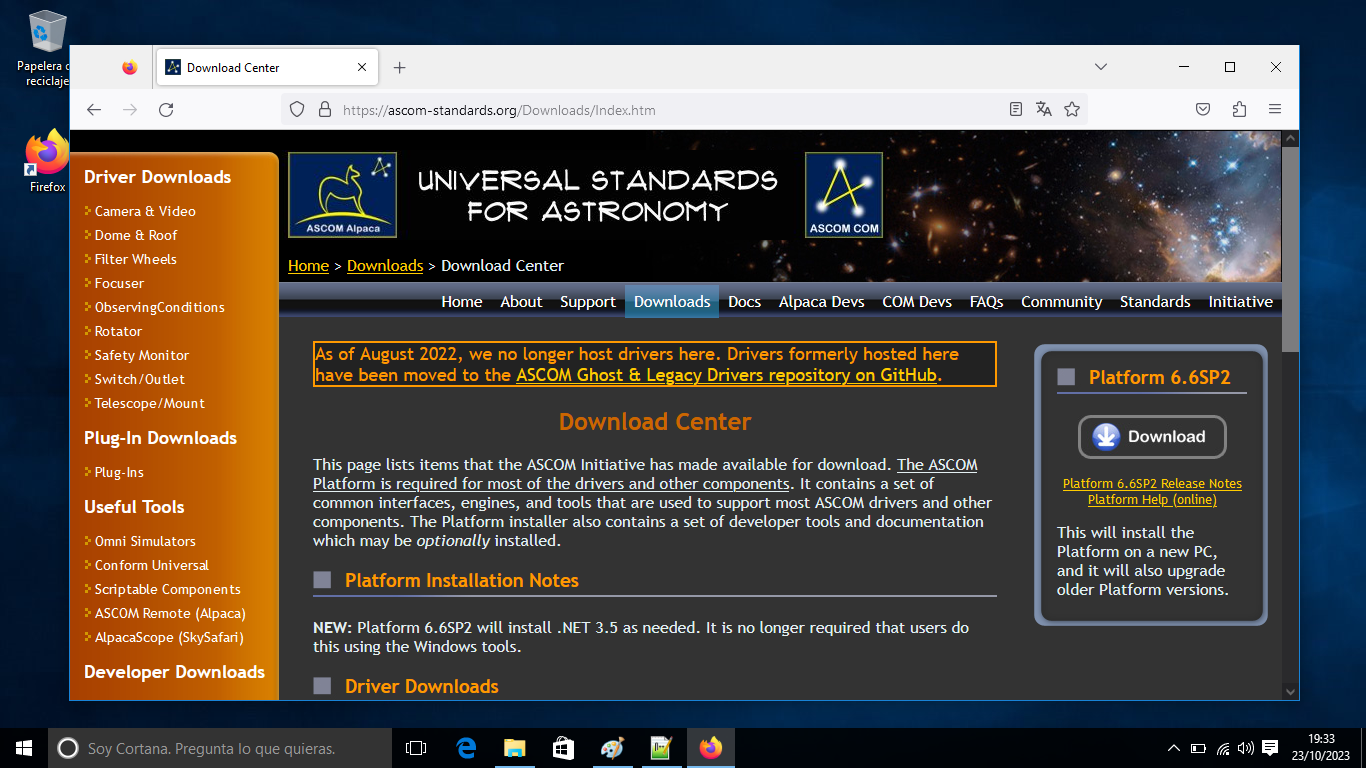Launch Microsoft Edge from the taskbar

[466, 748]
